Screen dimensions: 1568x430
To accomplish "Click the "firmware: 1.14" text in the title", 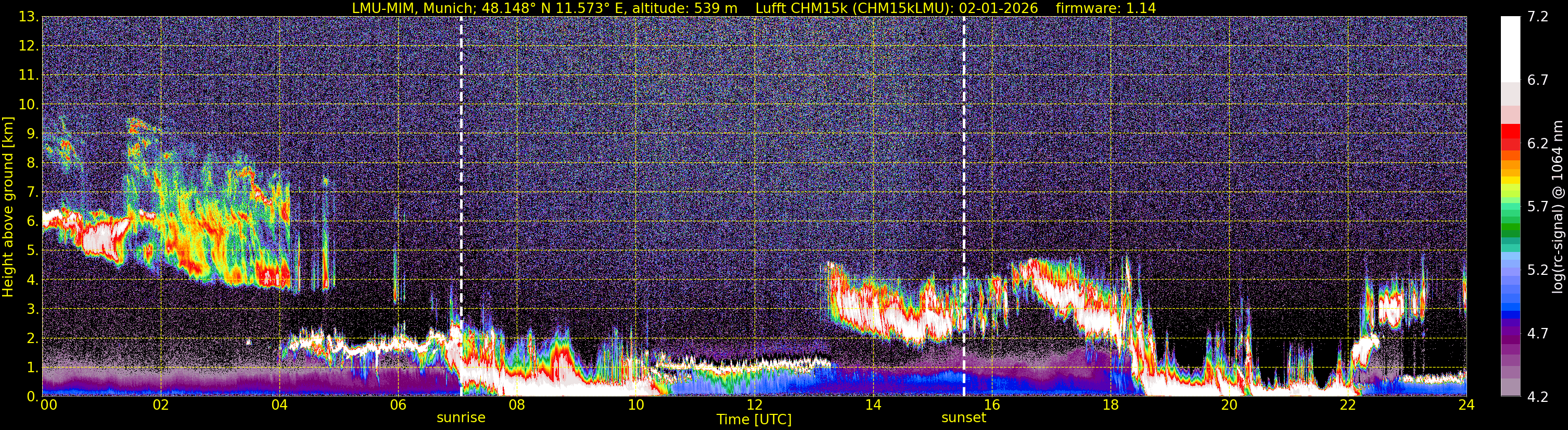I will [x=1105, y=8].
